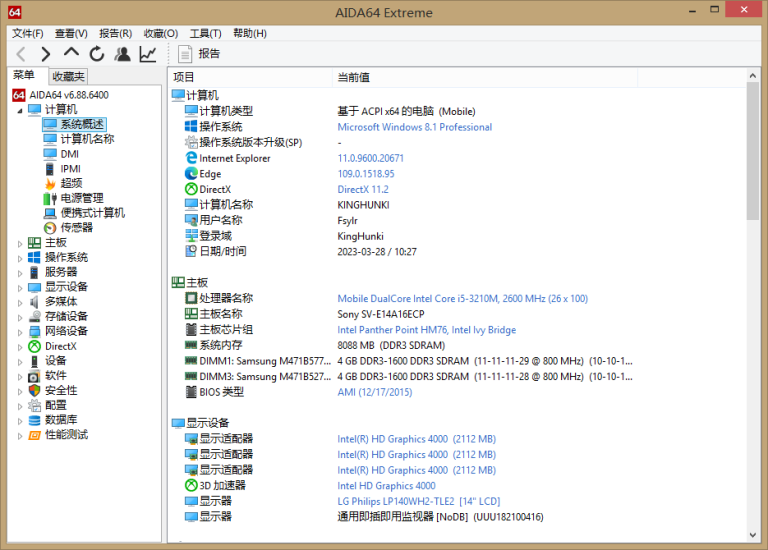
Task: Open the 查看(V) menu
Action: click(x=71, y=33)
